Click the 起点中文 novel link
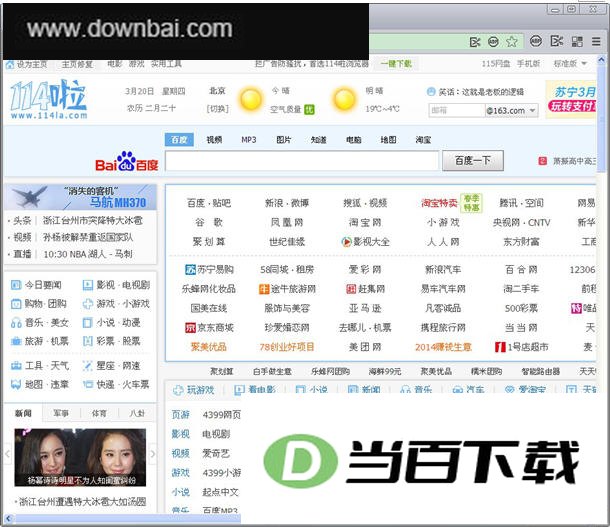Viewport: 610px width, 527px height. point(220,492)
